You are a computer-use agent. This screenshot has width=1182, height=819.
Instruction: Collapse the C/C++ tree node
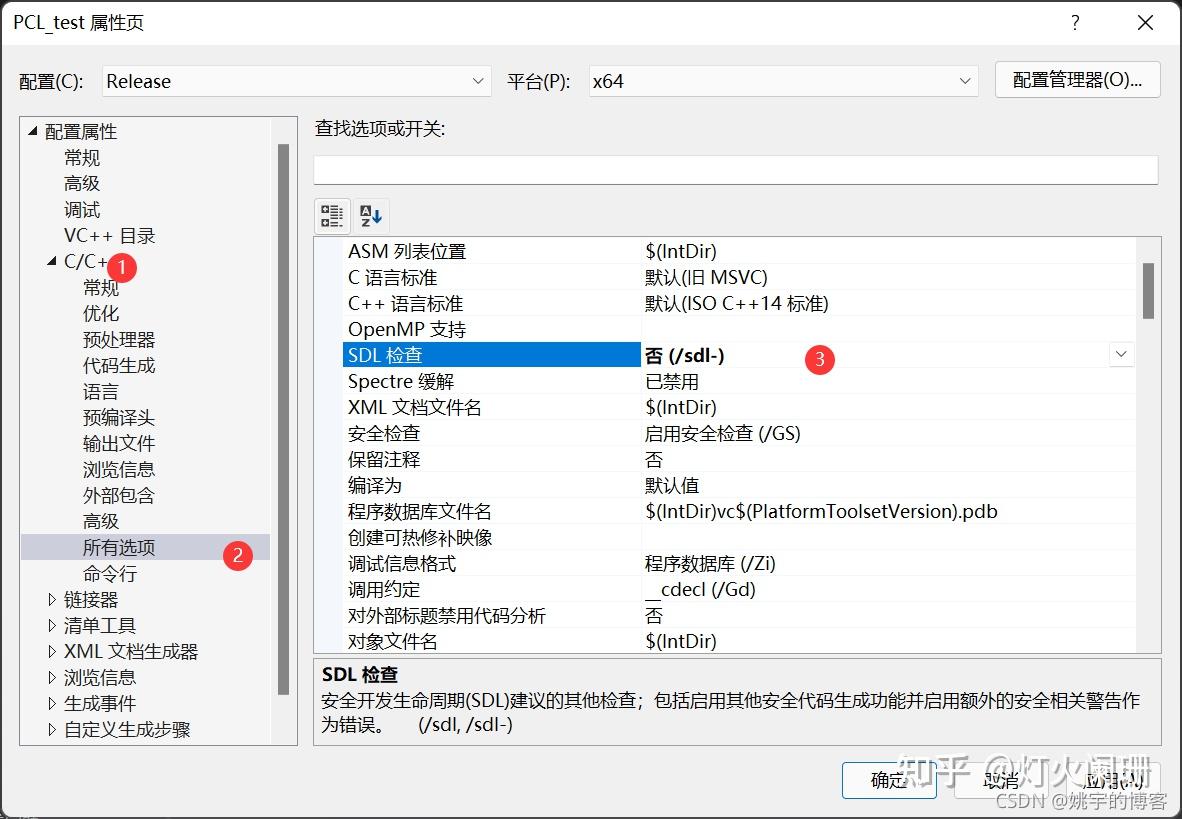click(x=51, y=261)
